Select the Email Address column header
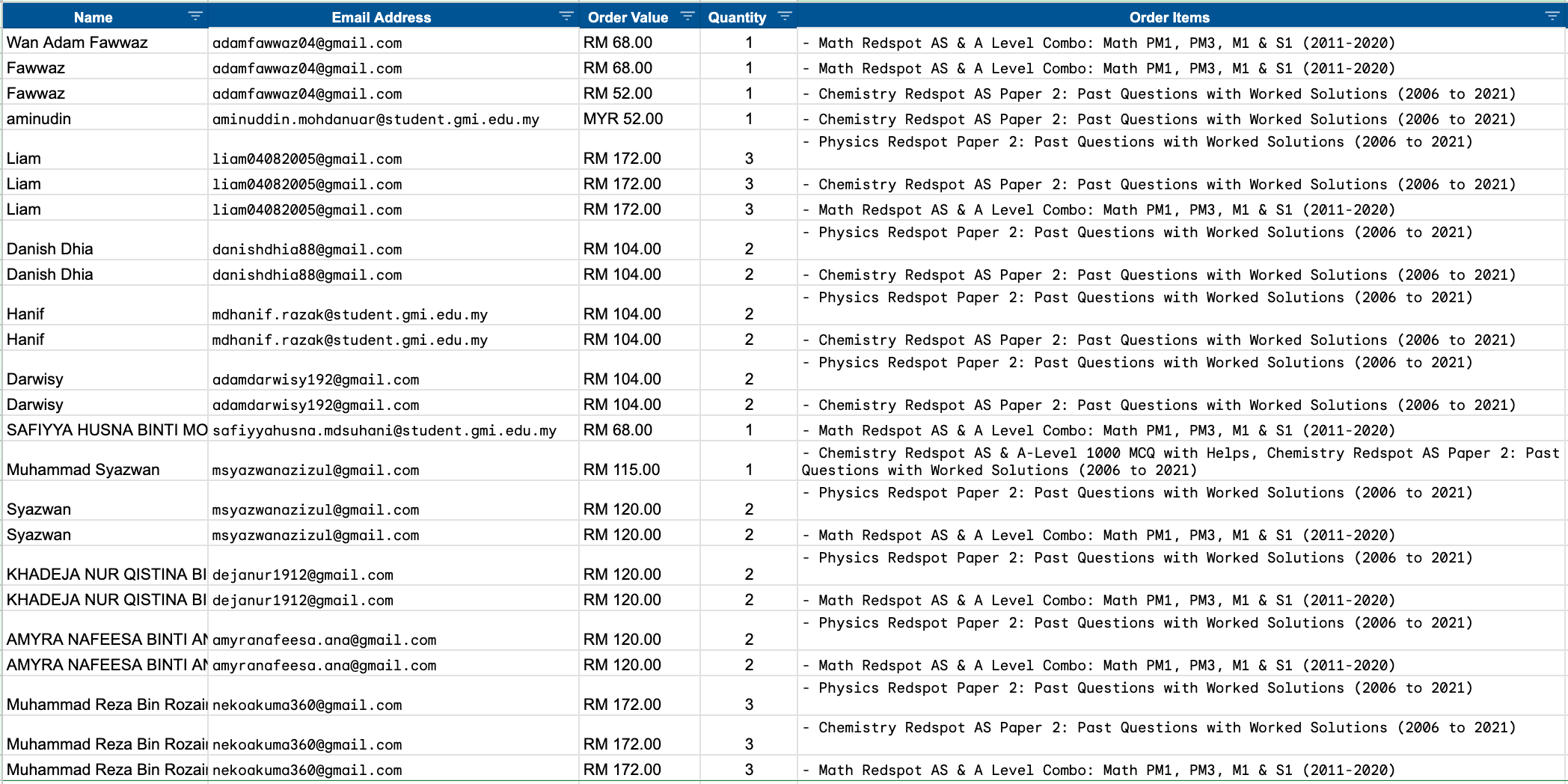The width and height of the screenshot is (1568, 784). (381, 17)
